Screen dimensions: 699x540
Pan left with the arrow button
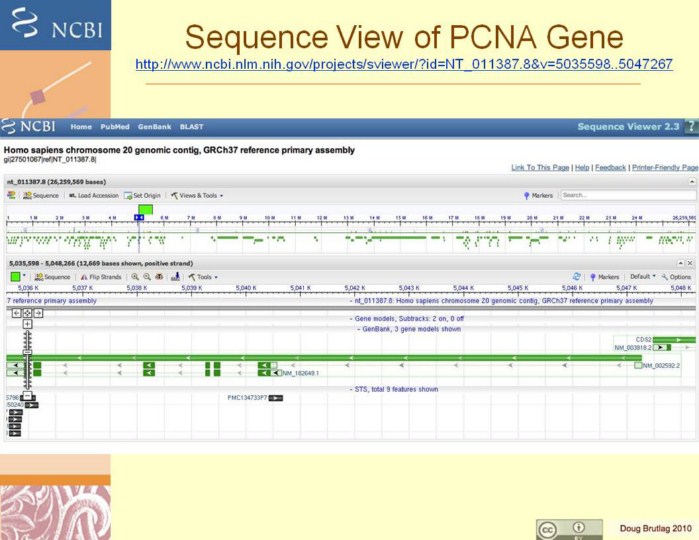tap(16, 313)
